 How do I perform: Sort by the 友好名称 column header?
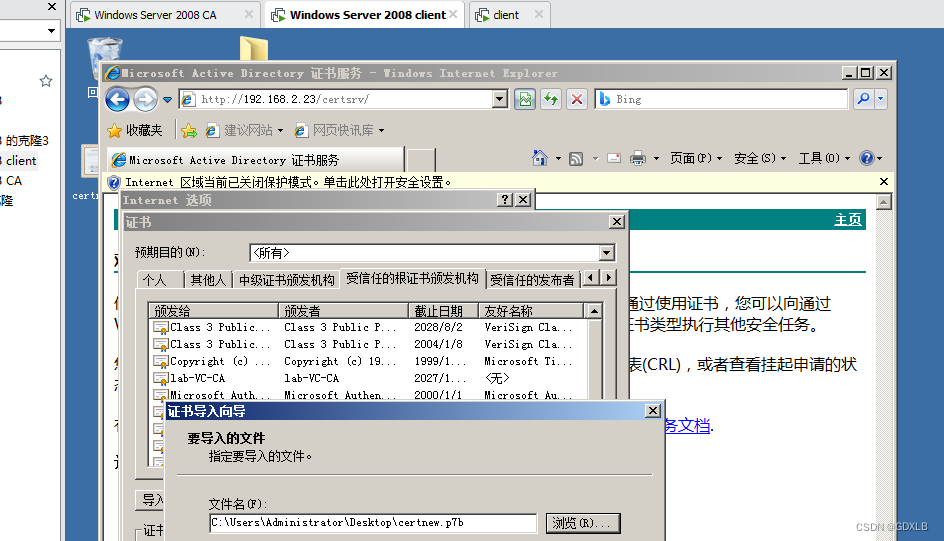pos(531,311)
